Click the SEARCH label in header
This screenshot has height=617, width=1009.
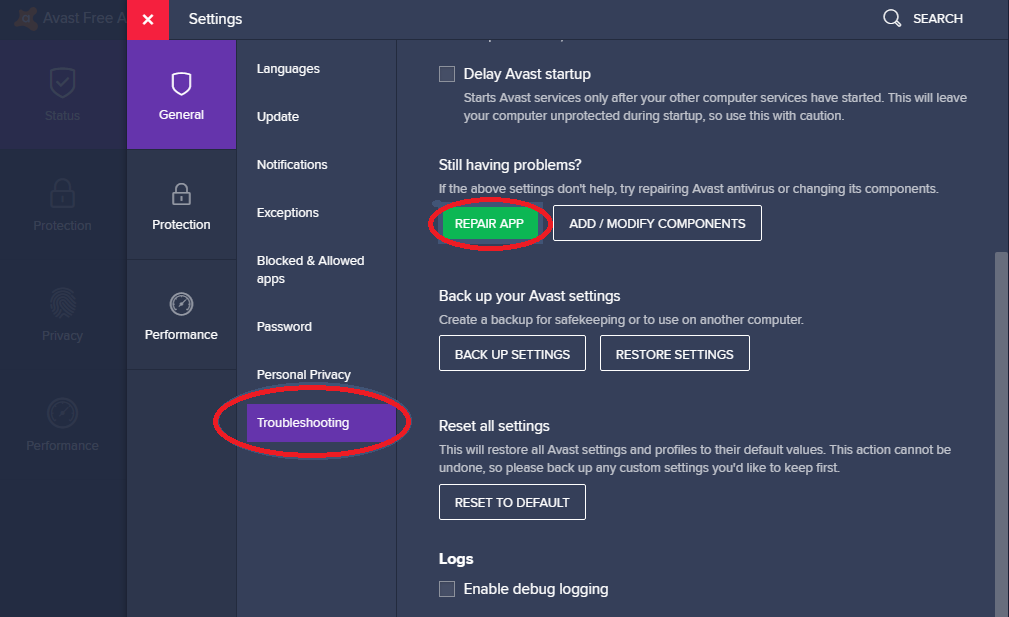938,19
